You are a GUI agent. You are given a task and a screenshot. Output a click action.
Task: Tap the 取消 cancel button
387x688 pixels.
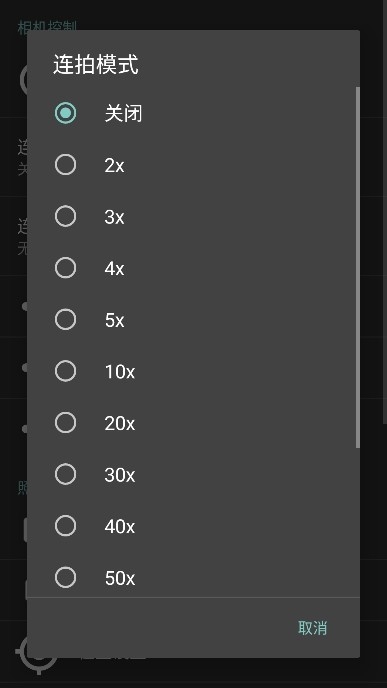tap(312, 628)
